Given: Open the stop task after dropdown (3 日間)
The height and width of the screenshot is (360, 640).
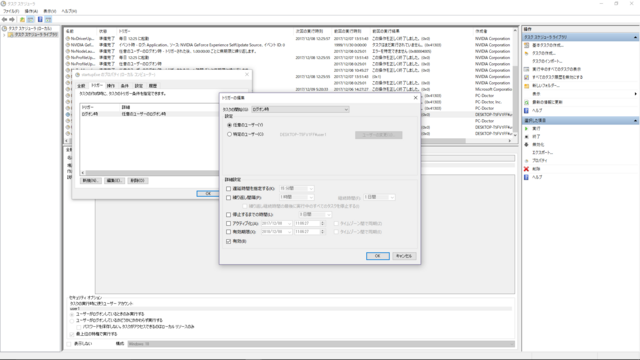Looking at the screenshot, I should pos(315,215).
